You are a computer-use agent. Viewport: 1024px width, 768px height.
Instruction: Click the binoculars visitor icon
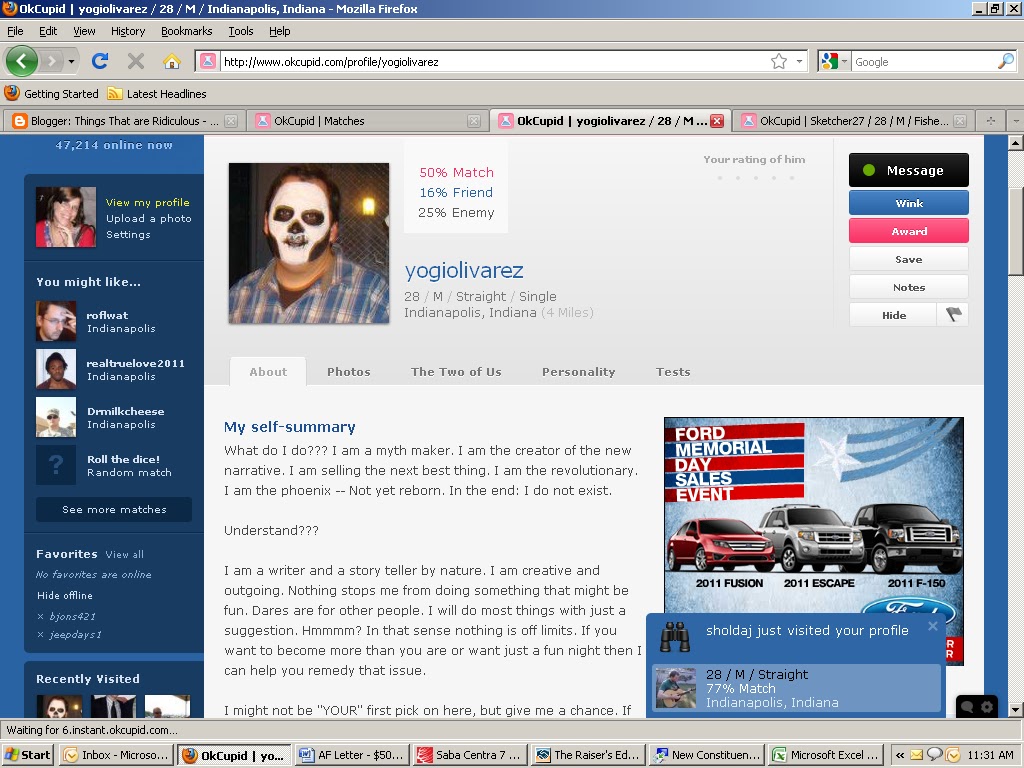tap(675, 637)
